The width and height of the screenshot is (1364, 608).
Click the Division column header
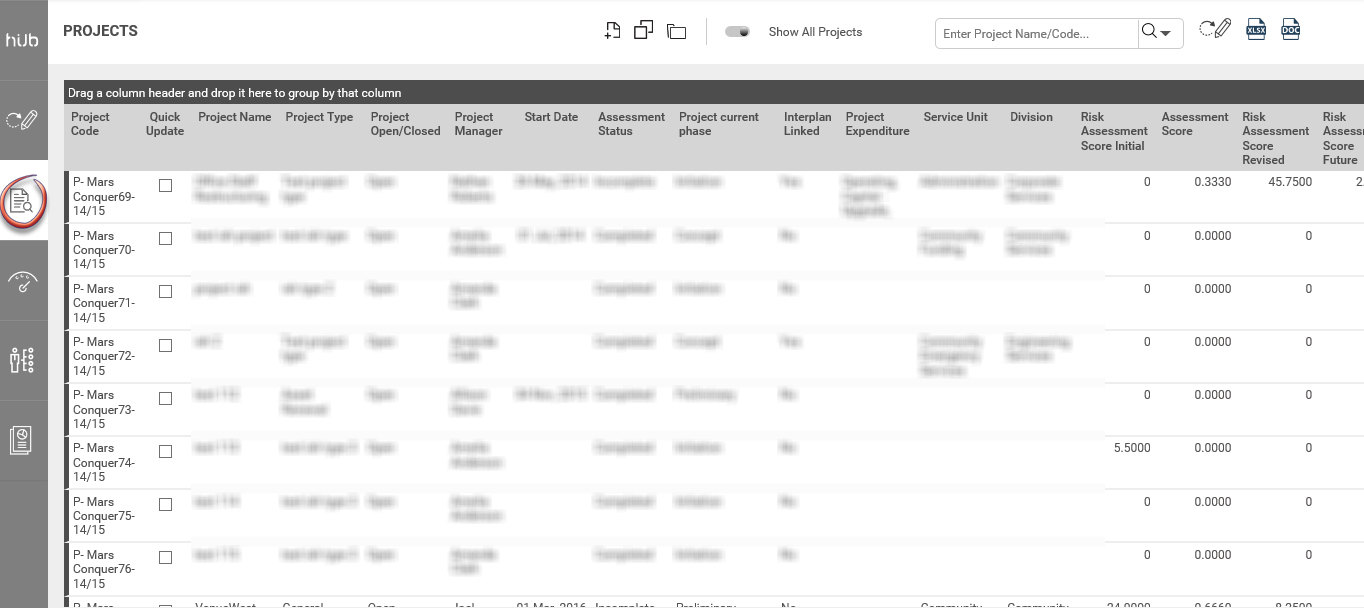click(x=1031, y=117)
